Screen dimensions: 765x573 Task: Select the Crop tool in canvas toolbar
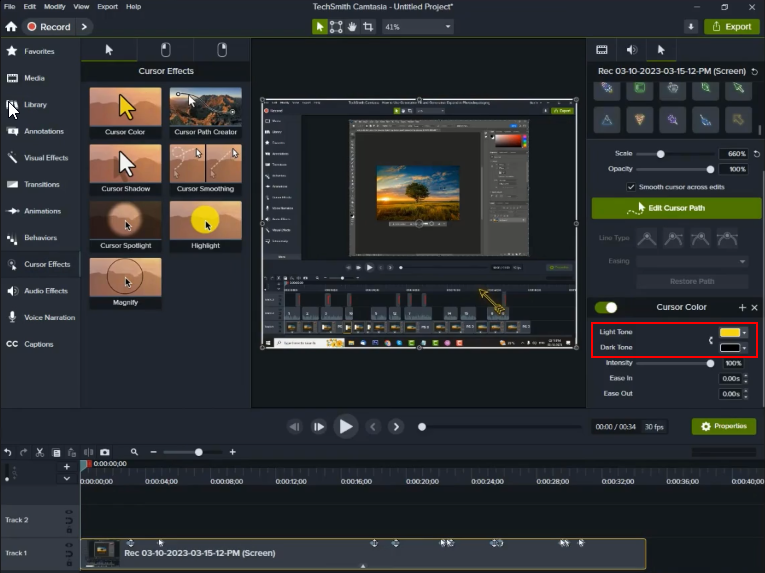[368, 27]
